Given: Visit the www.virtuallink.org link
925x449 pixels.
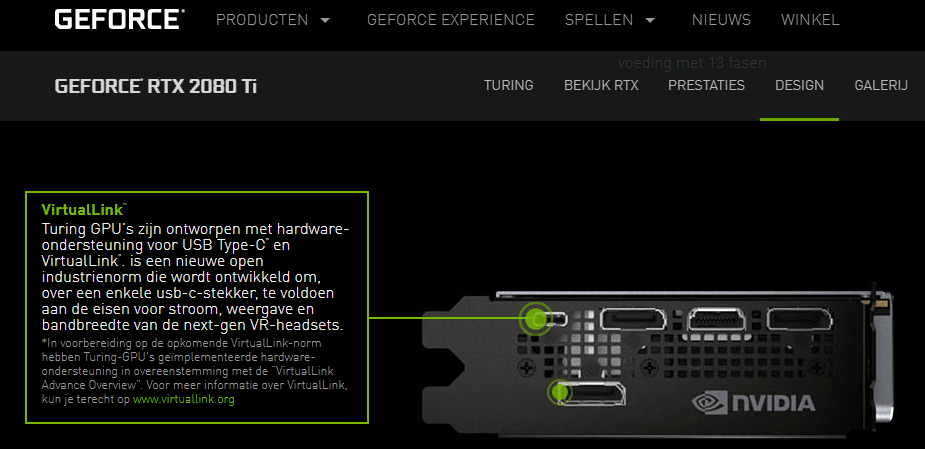Looking at the screenshot, I should [183, 399].
